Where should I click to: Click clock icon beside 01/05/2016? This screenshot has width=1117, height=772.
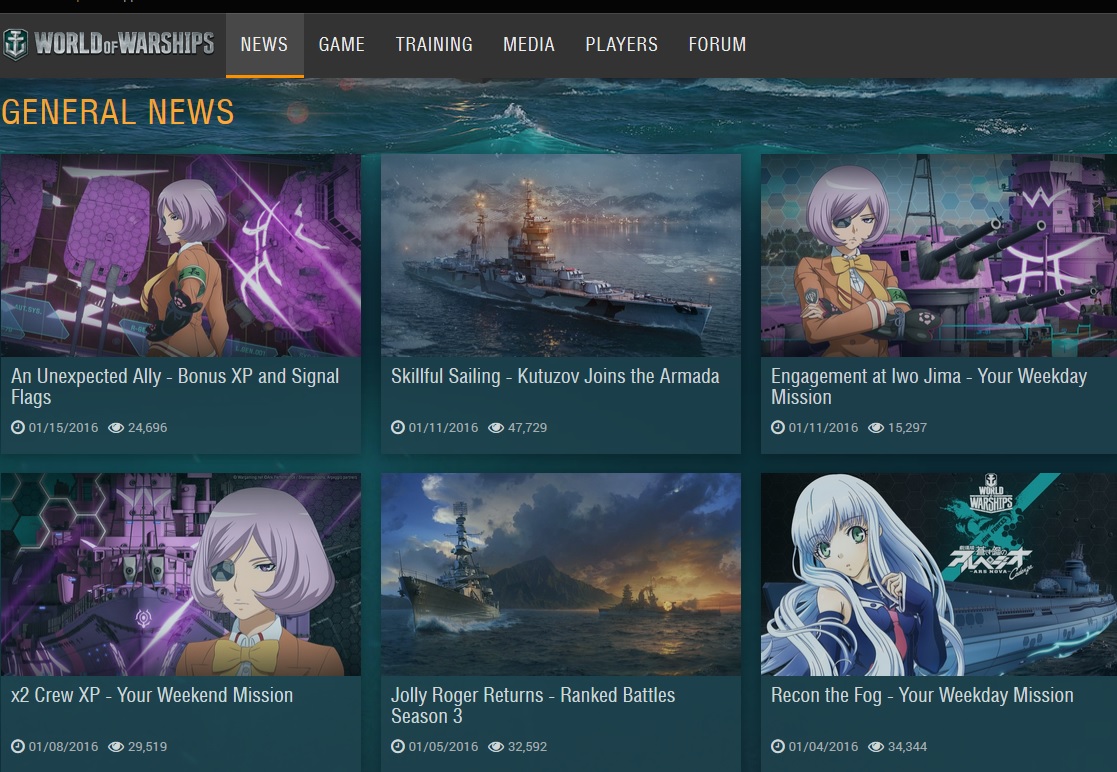[x=398, y=746]
